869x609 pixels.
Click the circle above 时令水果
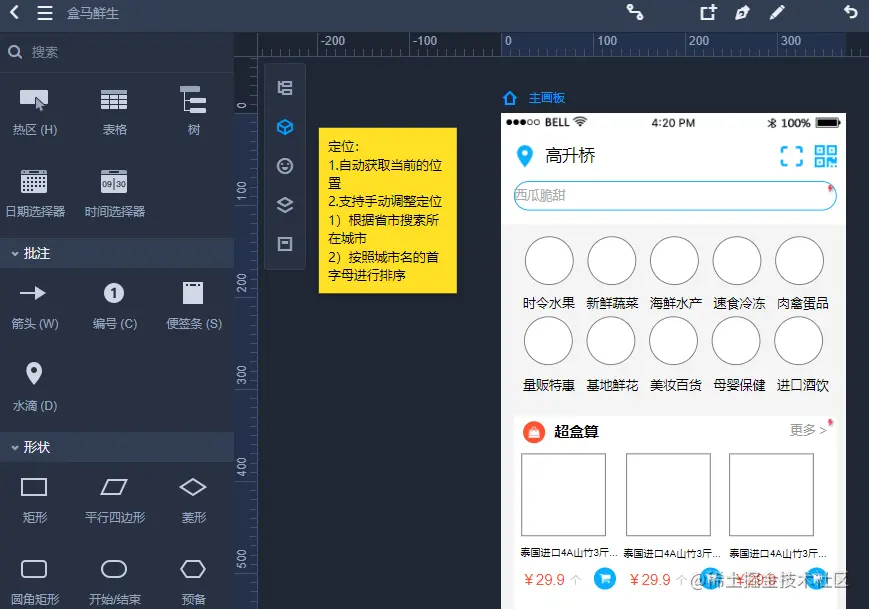tap(549, 260)
